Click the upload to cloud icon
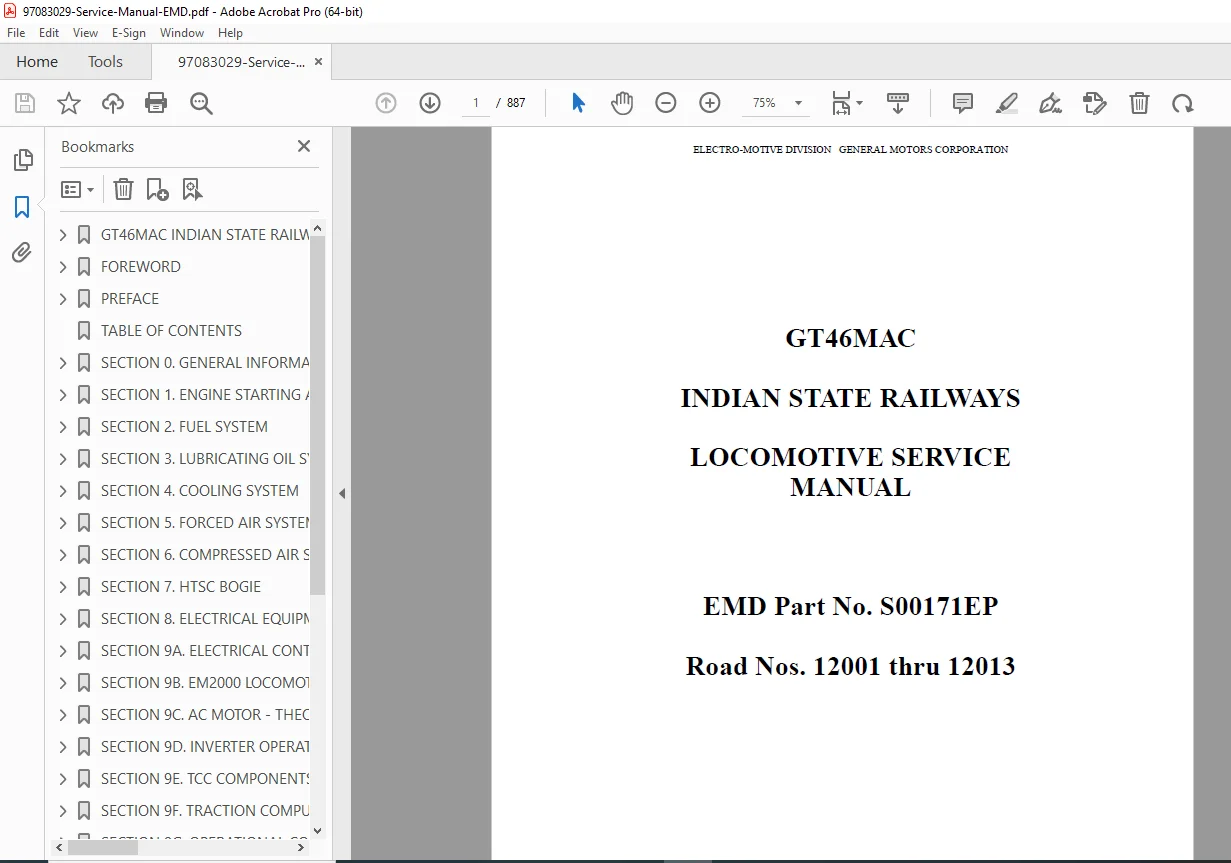Screen dimensions: 1231x863 tap(113, 103)
